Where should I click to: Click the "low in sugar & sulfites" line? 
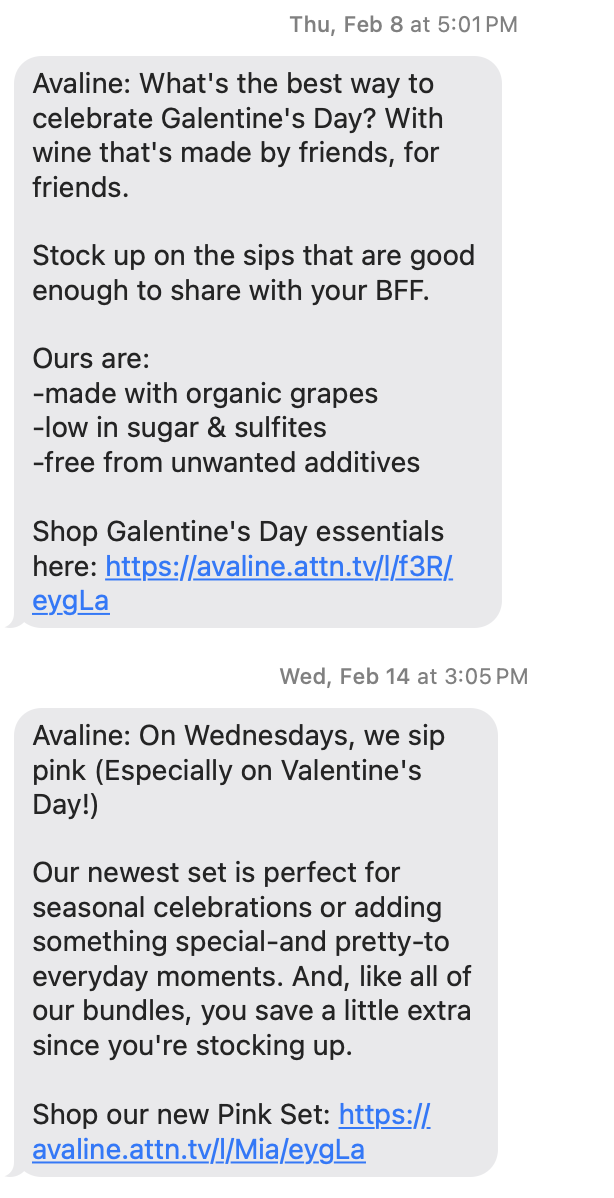(180, 428)
